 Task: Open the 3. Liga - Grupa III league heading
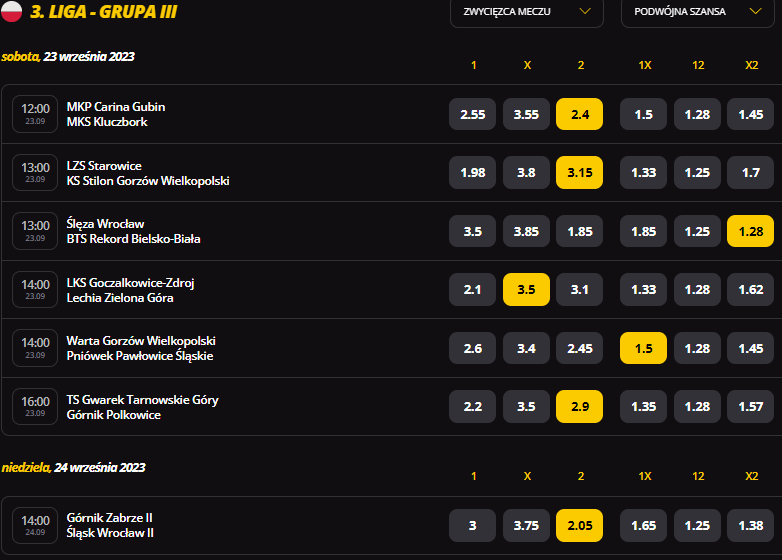pos(104,11)
